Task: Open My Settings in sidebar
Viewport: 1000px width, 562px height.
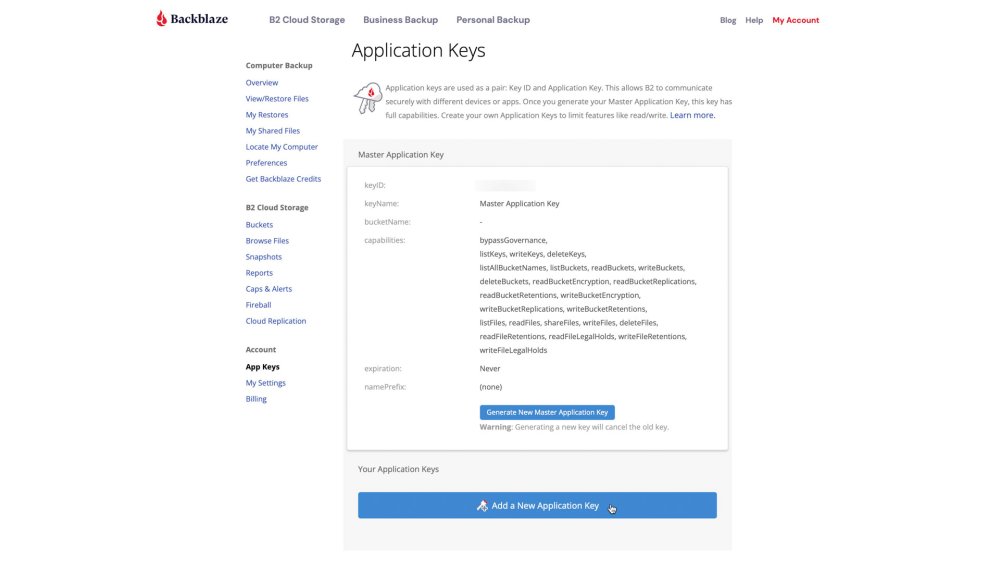Action: point(266,383)
